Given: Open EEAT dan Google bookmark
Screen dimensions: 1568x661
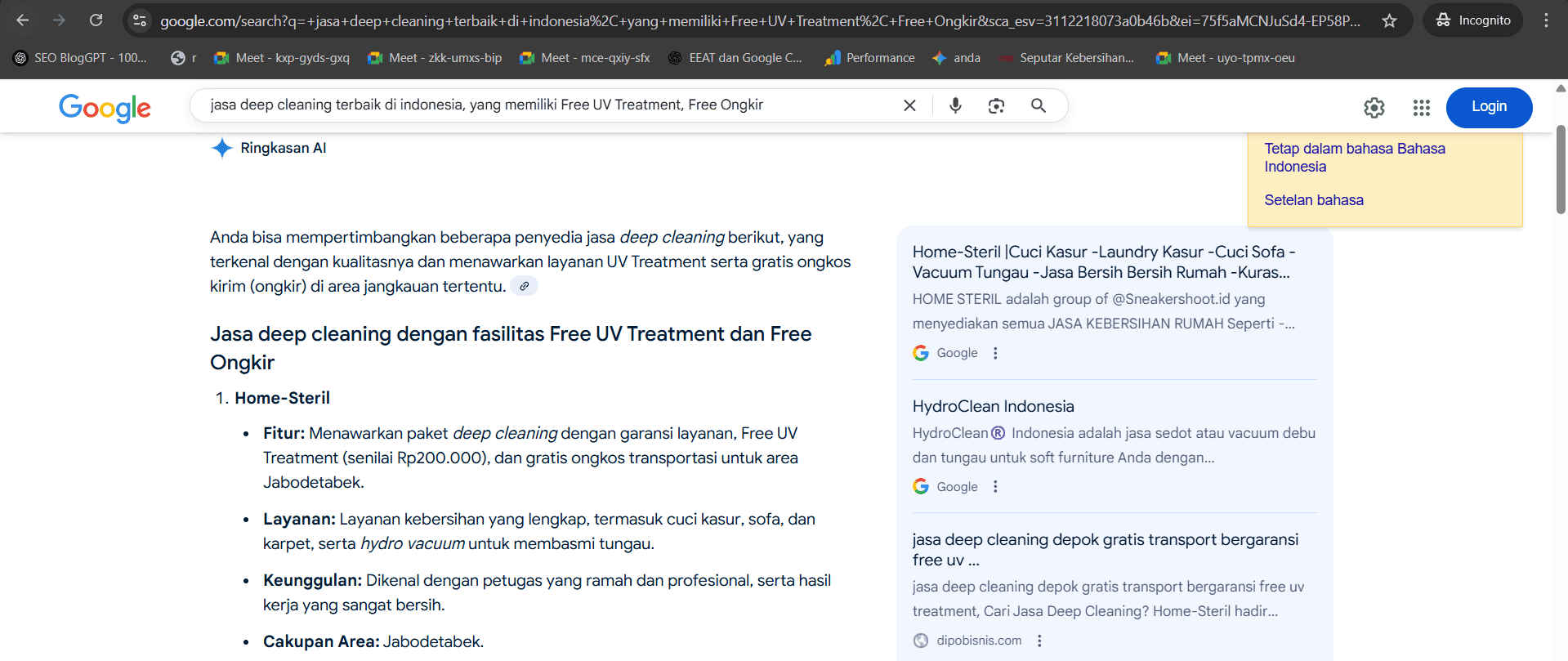Looking at the screenshot, I should tap(735, 58).
